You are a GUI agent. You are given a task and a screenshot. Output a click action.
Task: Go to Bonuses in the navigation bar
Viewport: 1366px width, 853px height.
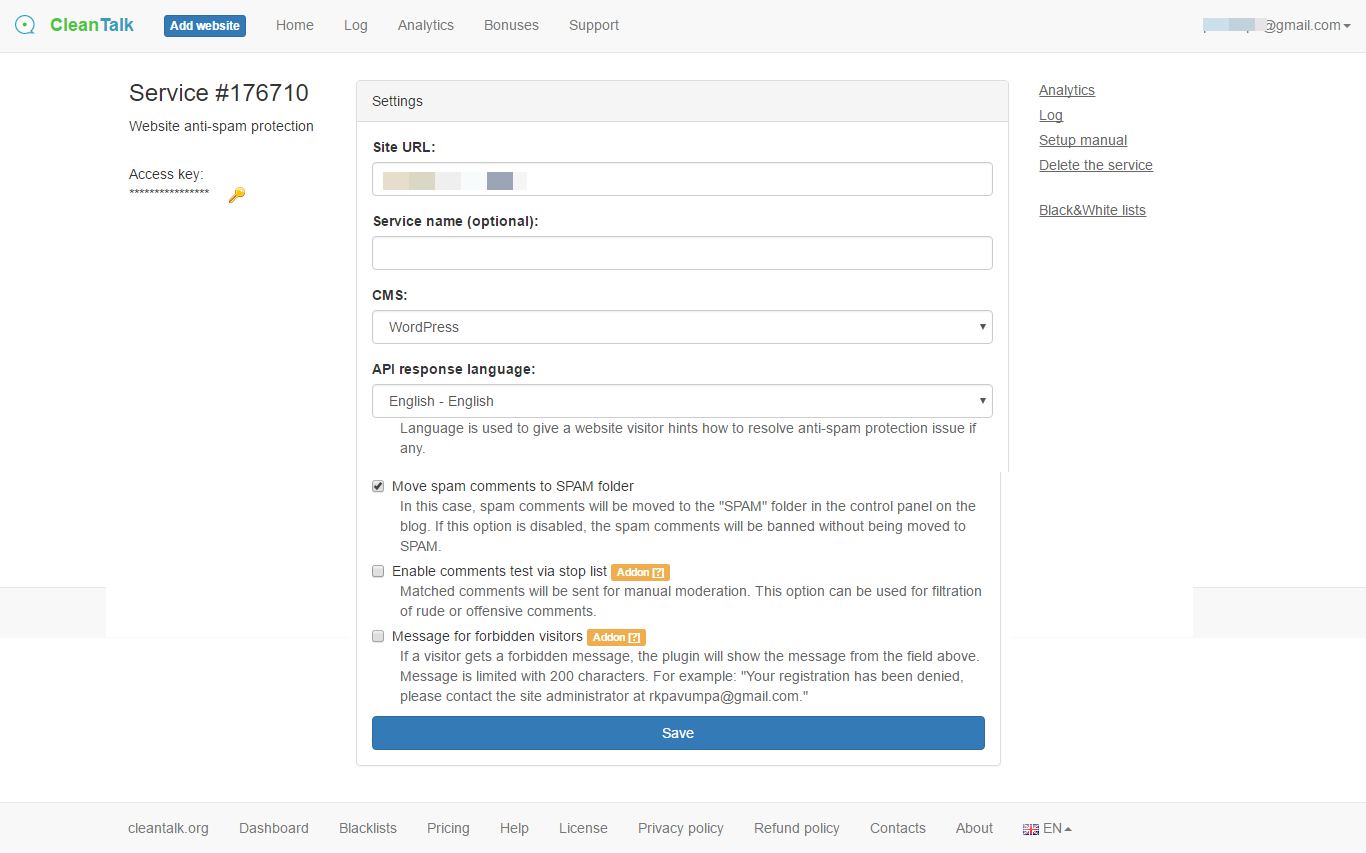click(511, 26)
